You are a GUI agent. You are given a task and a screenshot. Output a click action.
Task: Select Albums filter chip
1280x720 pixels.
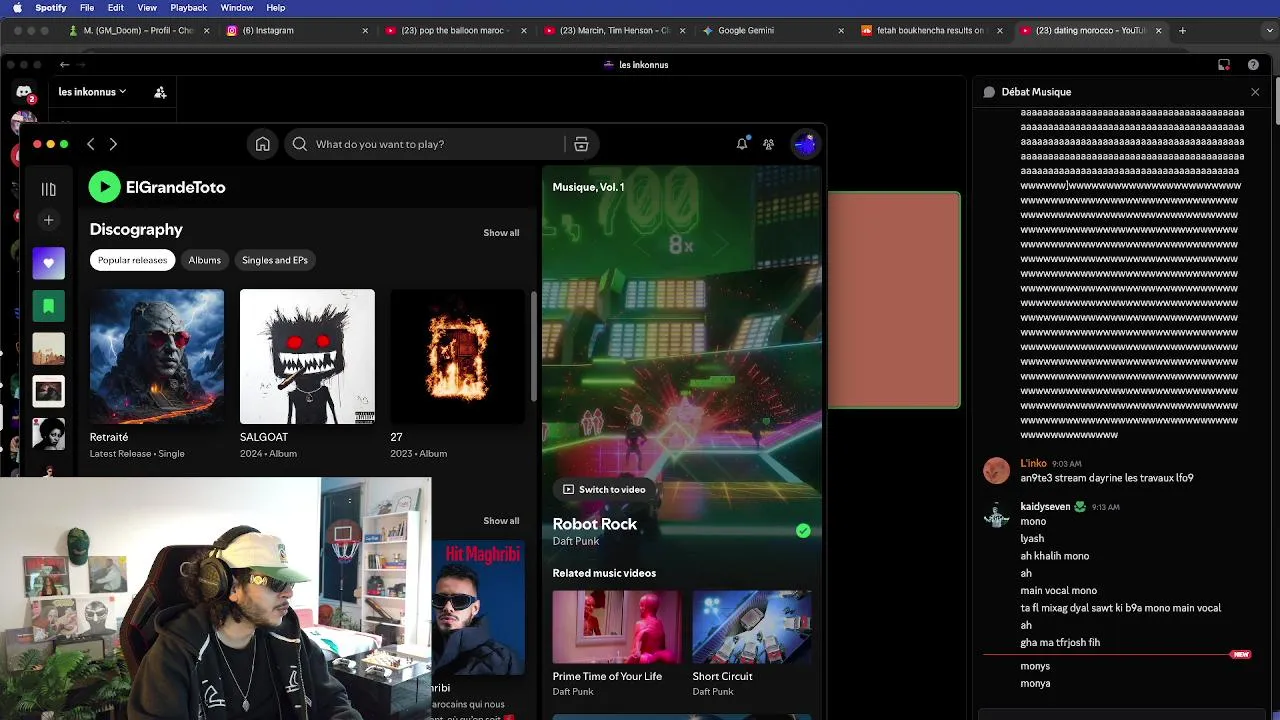click(205, 260)
